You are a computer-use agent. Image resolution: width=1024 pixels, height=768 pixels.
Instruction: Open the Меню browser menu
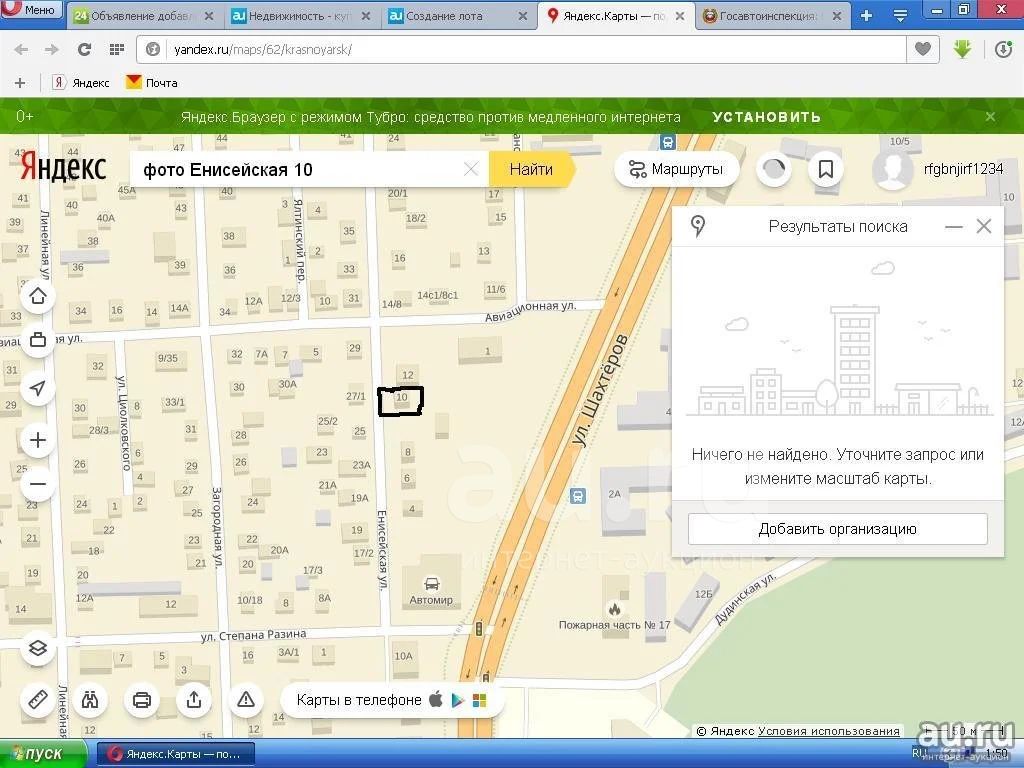[31, 10]
